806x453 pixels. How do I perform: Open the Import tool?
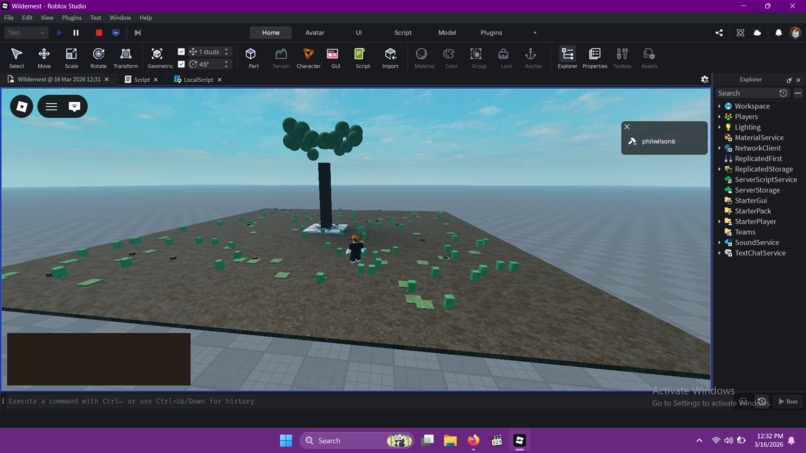click(x=390, y=58)
